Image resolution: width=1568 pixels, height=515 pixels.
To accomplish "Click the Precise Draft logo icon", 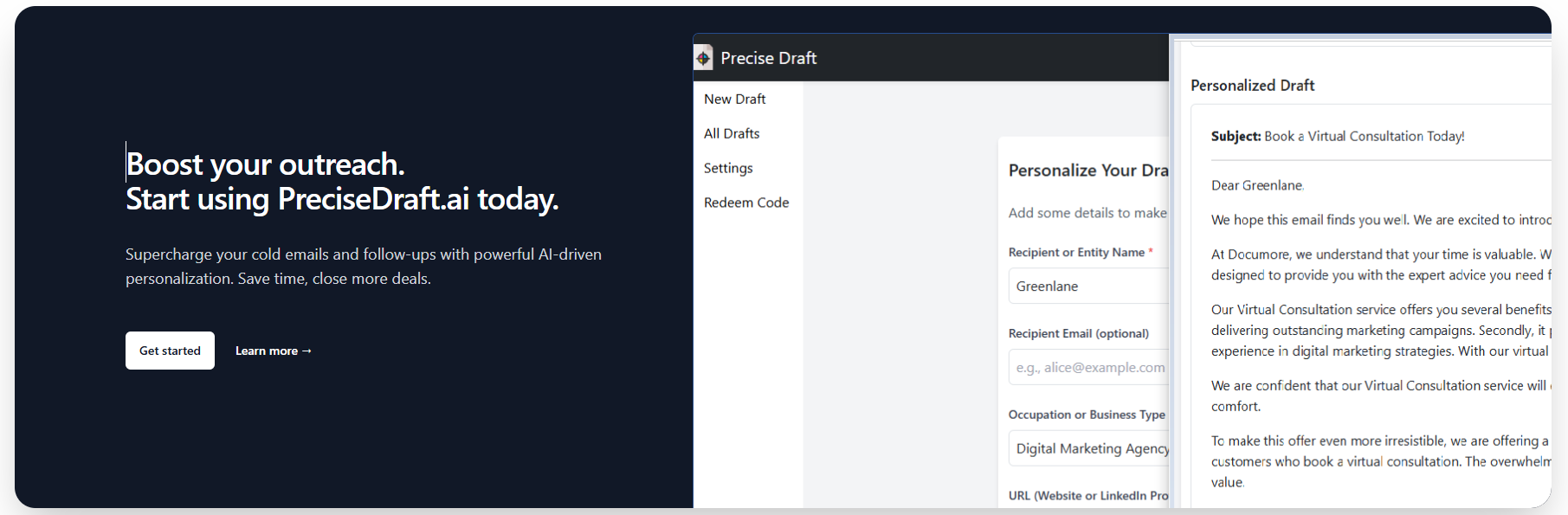I will (703, 58).
